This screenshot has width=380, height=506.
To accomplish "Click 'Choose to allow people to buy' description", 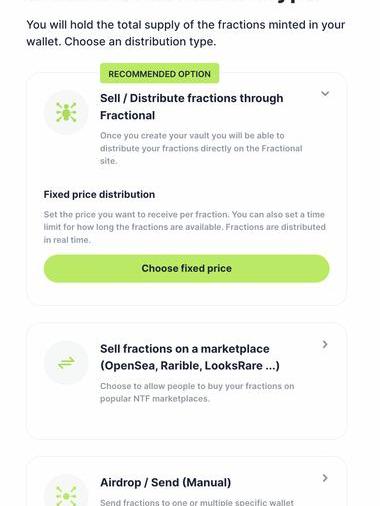I will pos(197,392).
